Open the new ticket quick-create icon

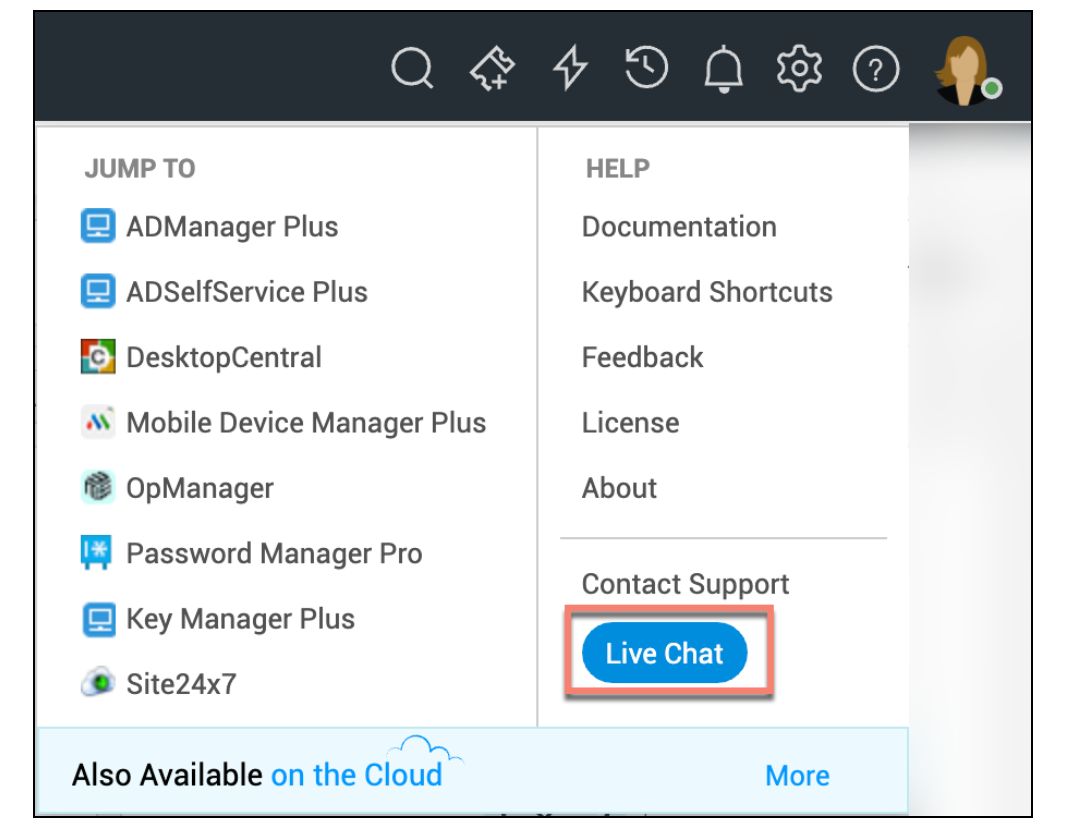tap(492, 70)
